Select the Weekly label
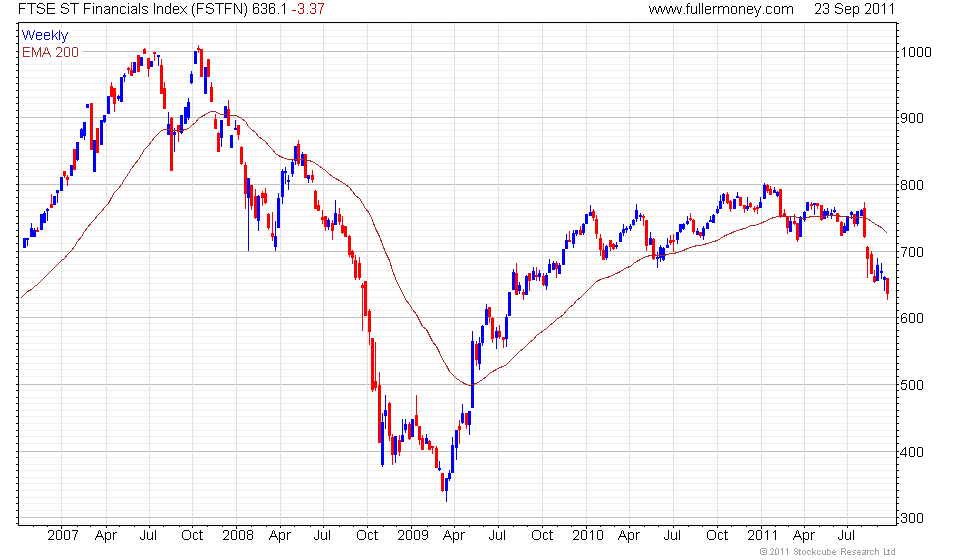 click(45, 36)
